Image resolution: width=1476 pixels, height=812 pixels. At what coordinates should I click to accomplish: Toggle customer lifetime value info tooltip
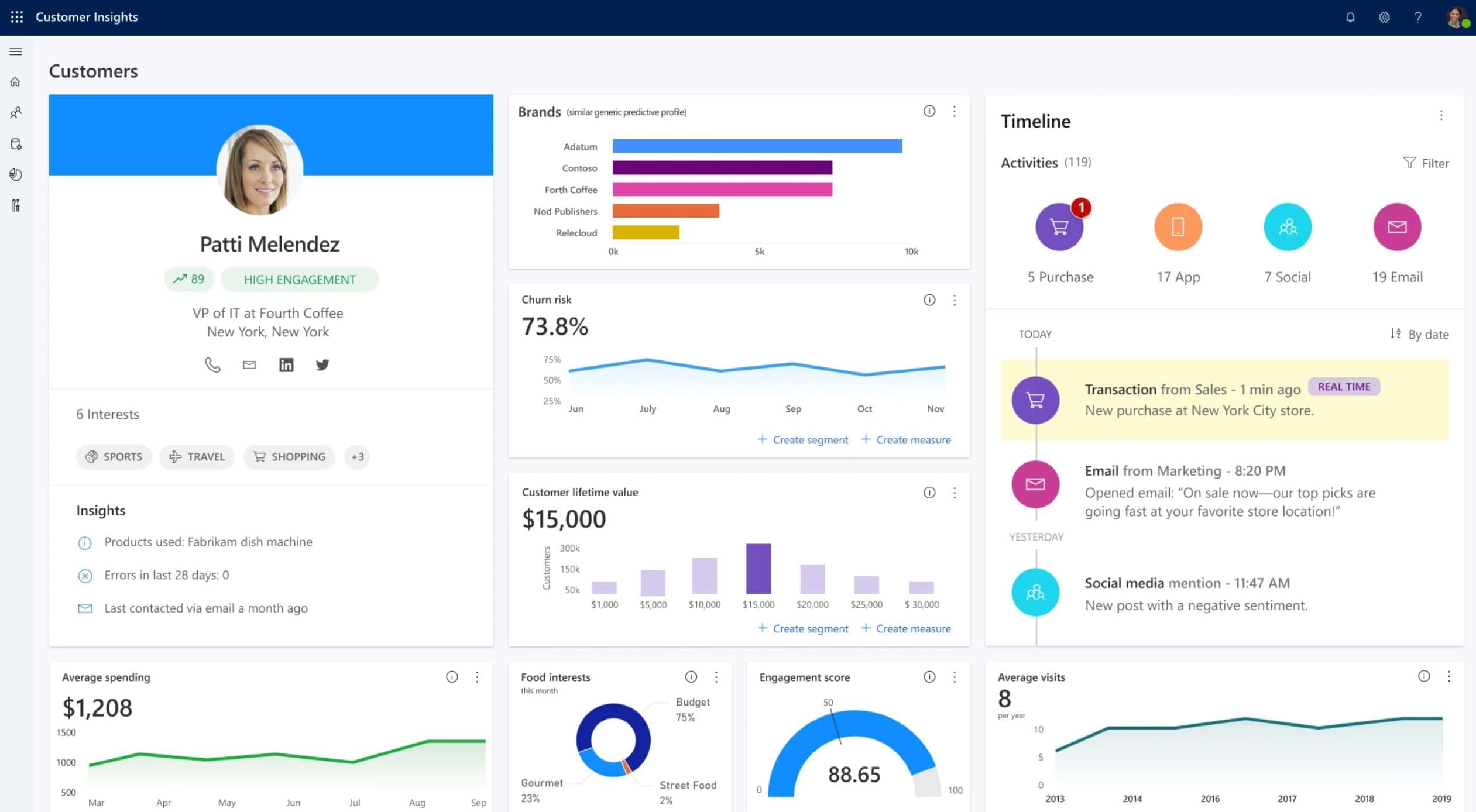coord(928,491)
